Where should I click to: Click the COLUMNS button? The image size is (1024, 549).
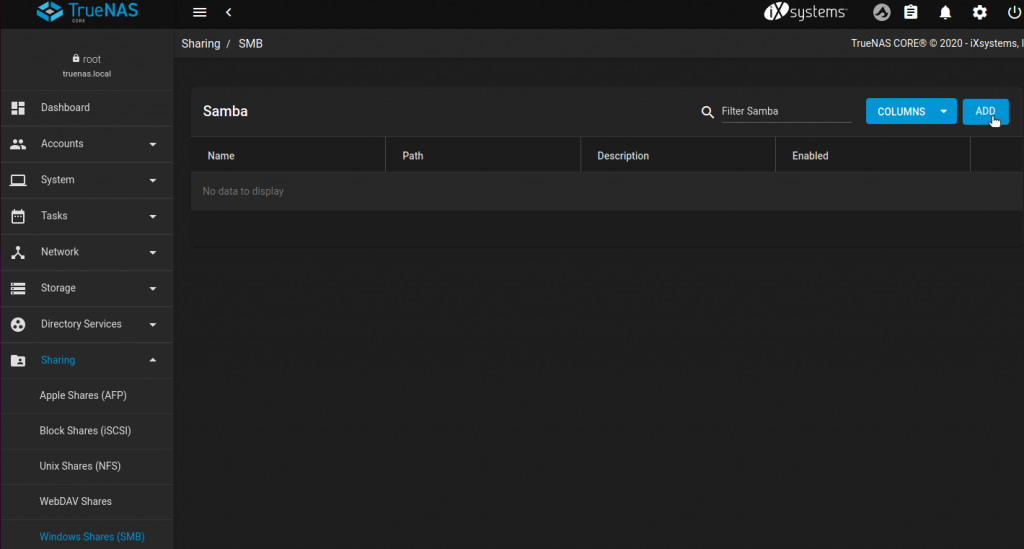(x=911, y=112)
